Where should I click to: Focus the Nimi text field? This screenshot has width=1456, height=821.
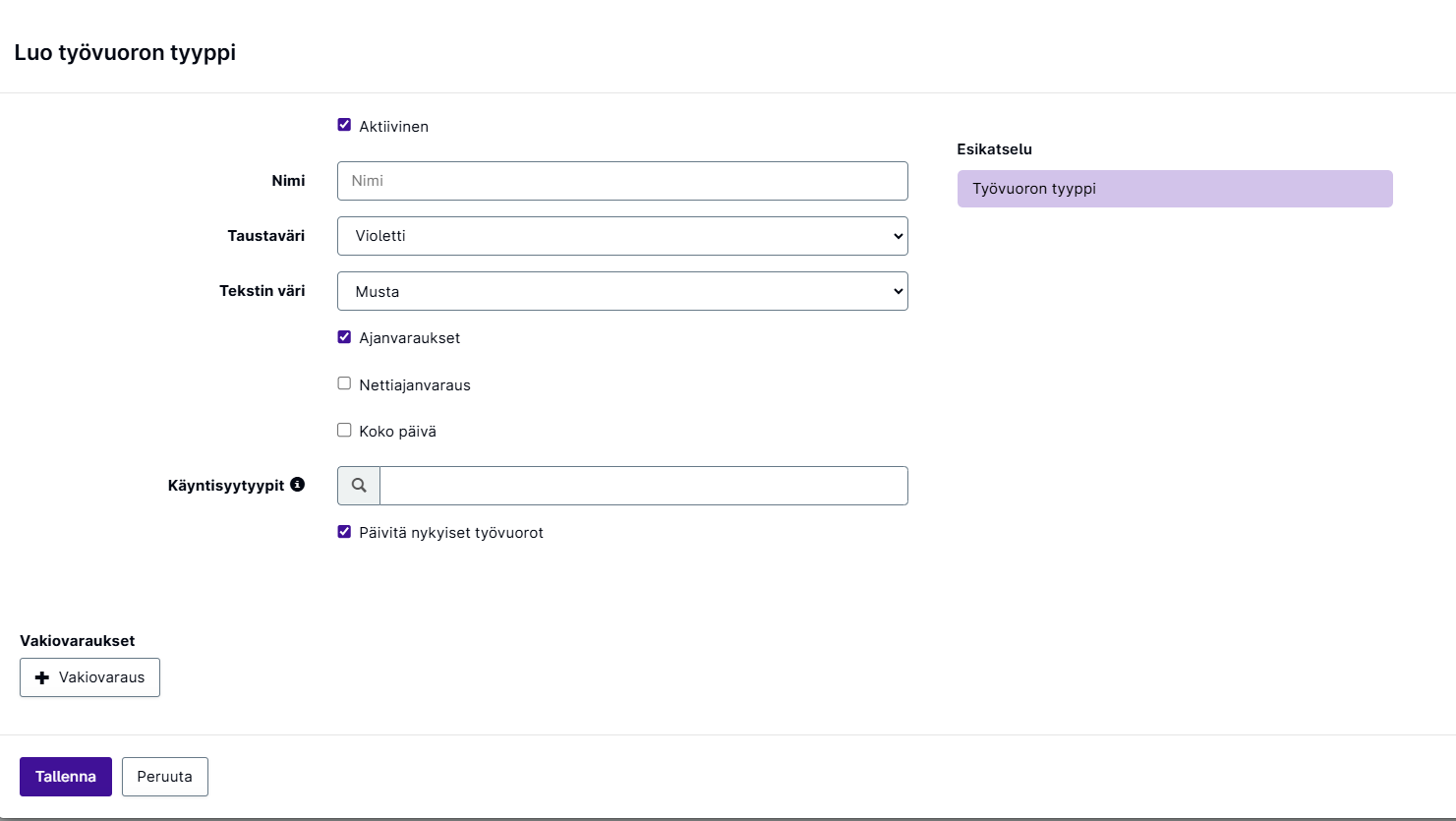[622, 181]
